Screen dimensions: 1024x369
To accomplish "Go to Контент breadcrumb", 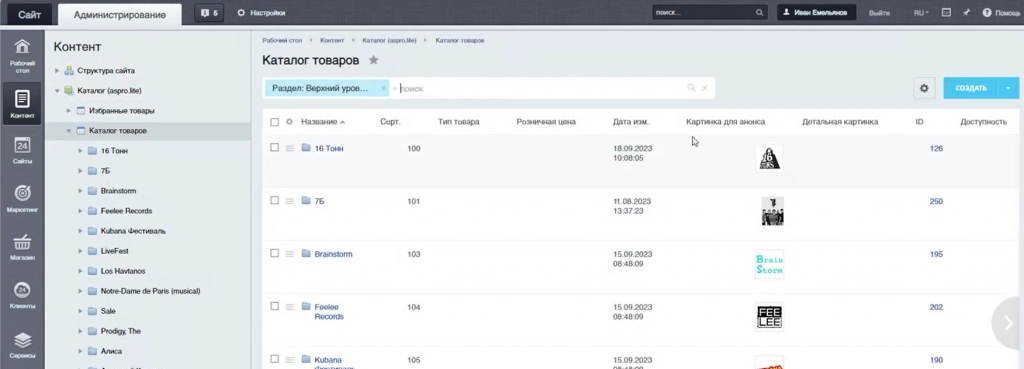I will coord(332,40).
